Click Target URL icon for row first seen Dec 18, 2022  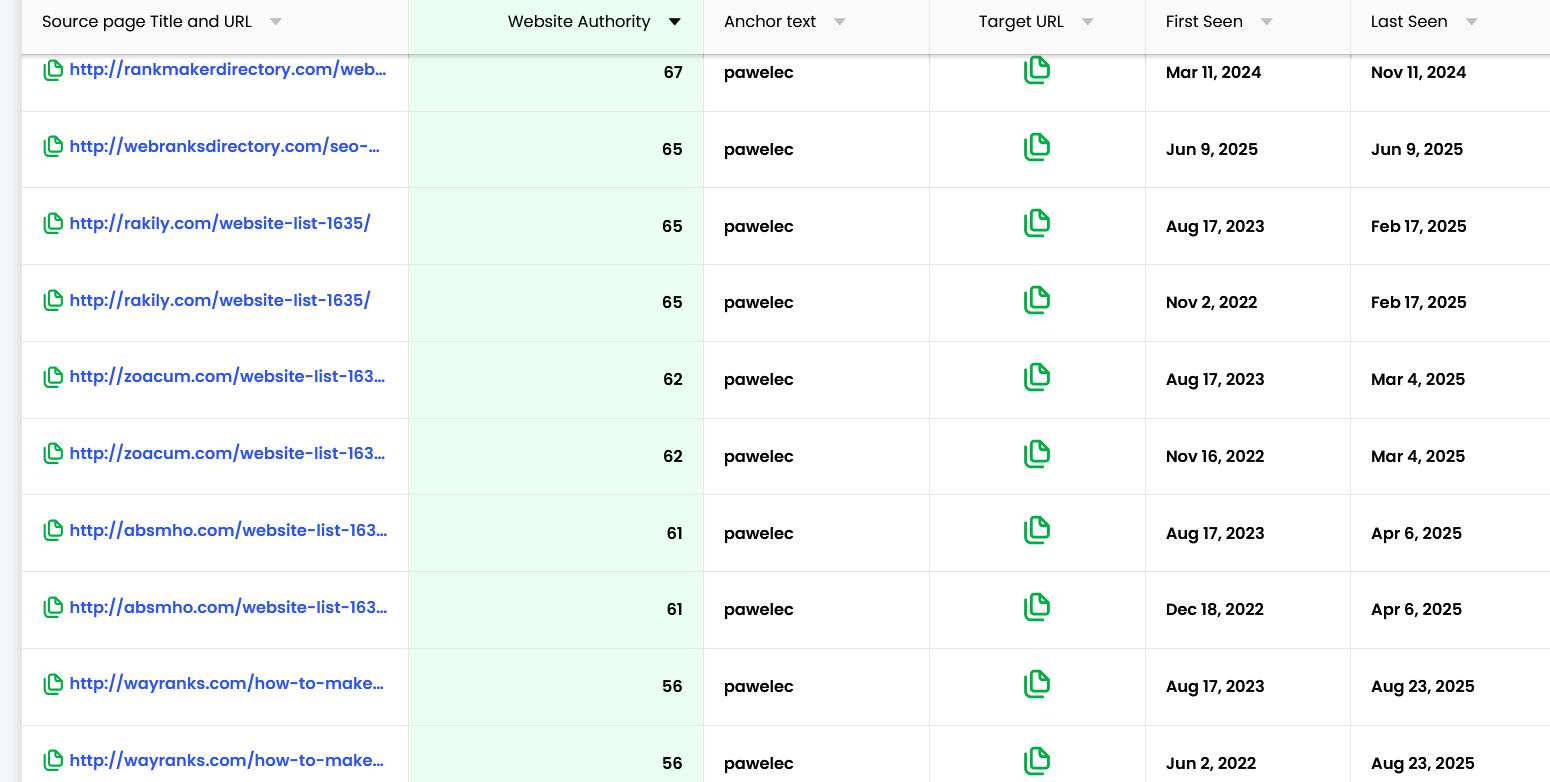point(1037,607)
